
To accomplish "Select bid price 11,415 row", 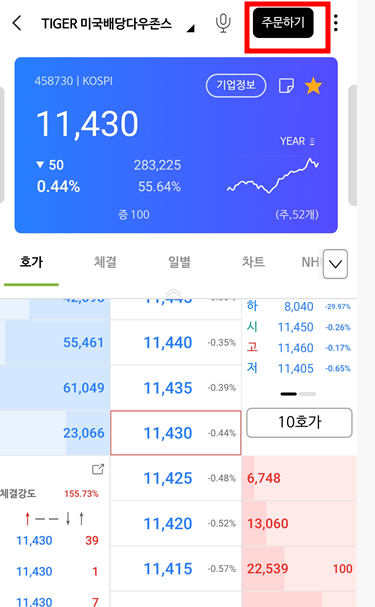I will [176, 569].
